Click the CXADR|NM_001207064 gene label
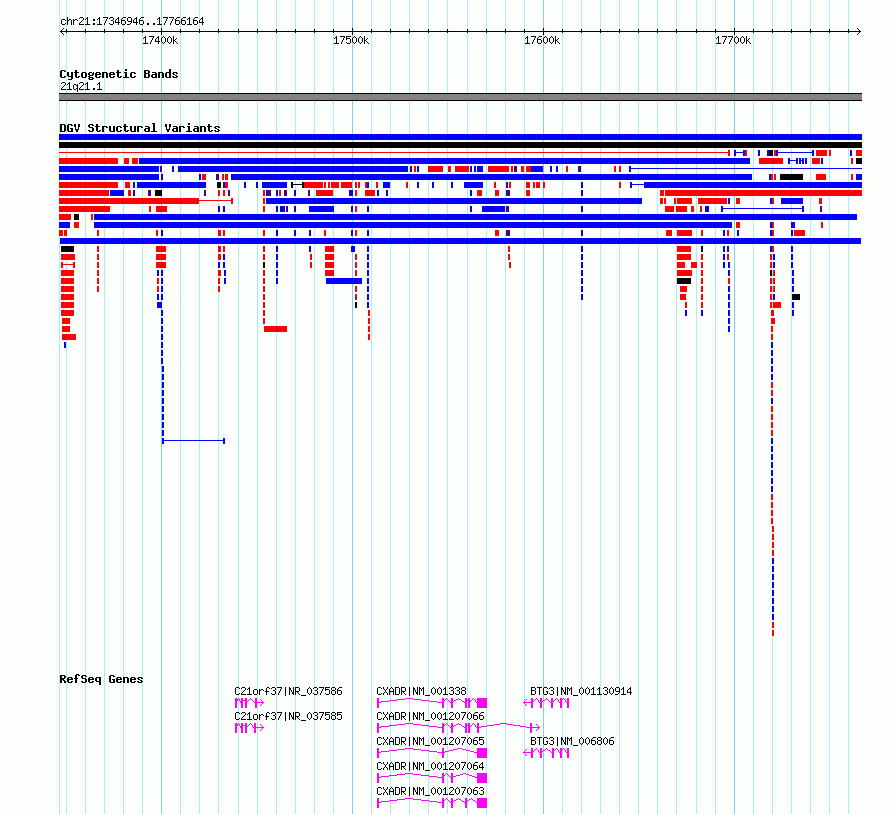 coord(430,766)
